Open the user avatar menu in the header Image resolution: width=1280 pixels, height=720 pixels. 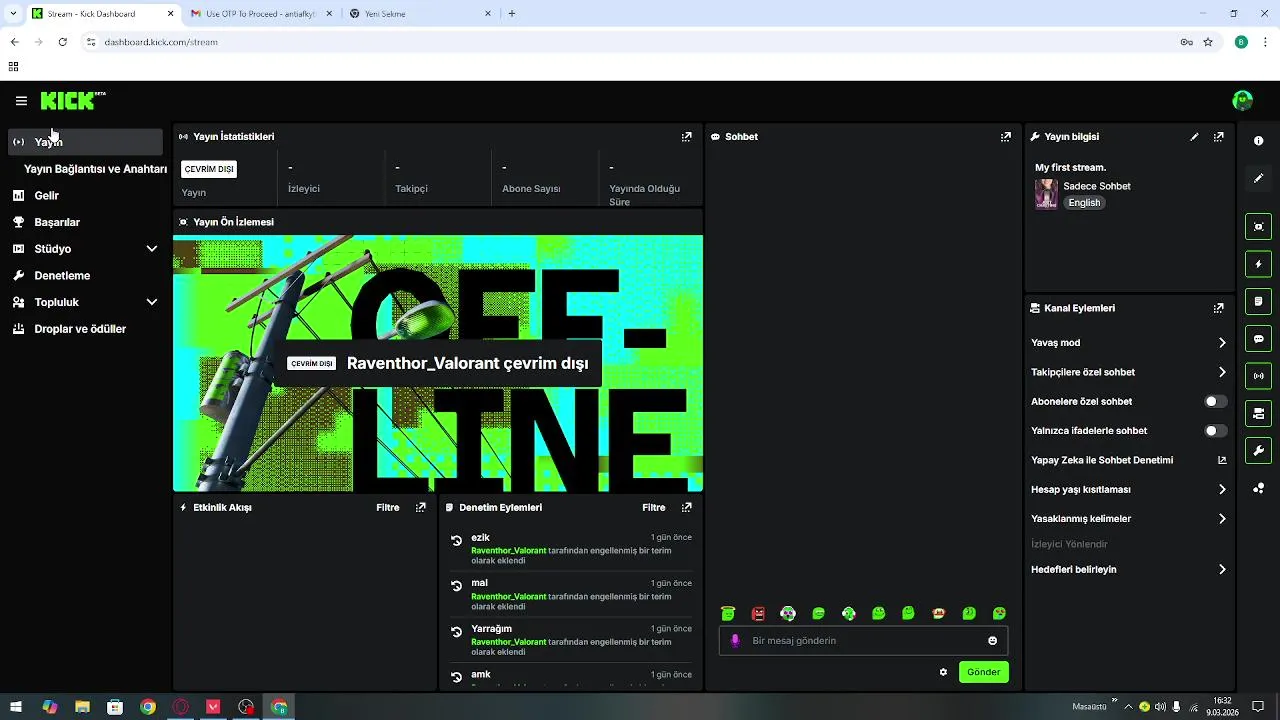coord(1243,100)
